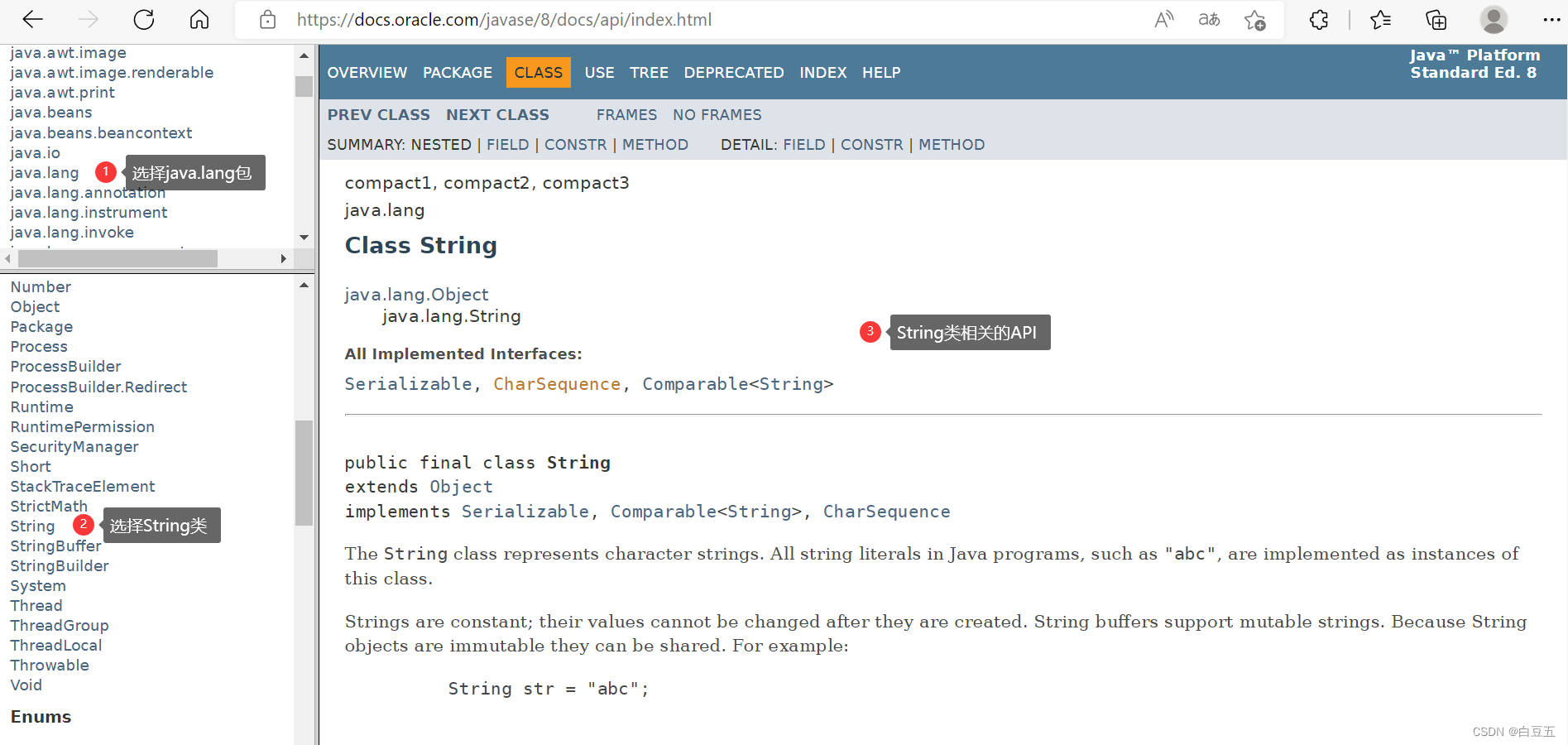Open the TREE navigation tab
Screen dimensions: 1568x745
coord(649,73)
